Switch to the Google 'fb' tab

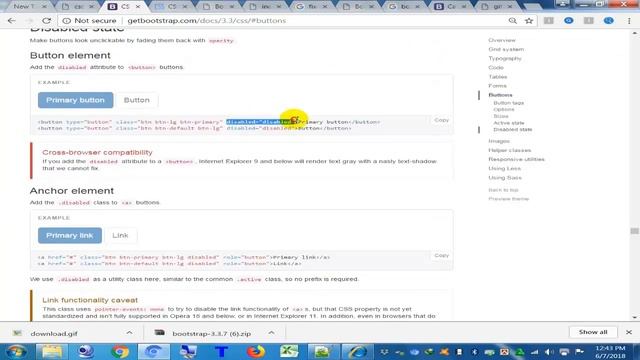(312, 7)
